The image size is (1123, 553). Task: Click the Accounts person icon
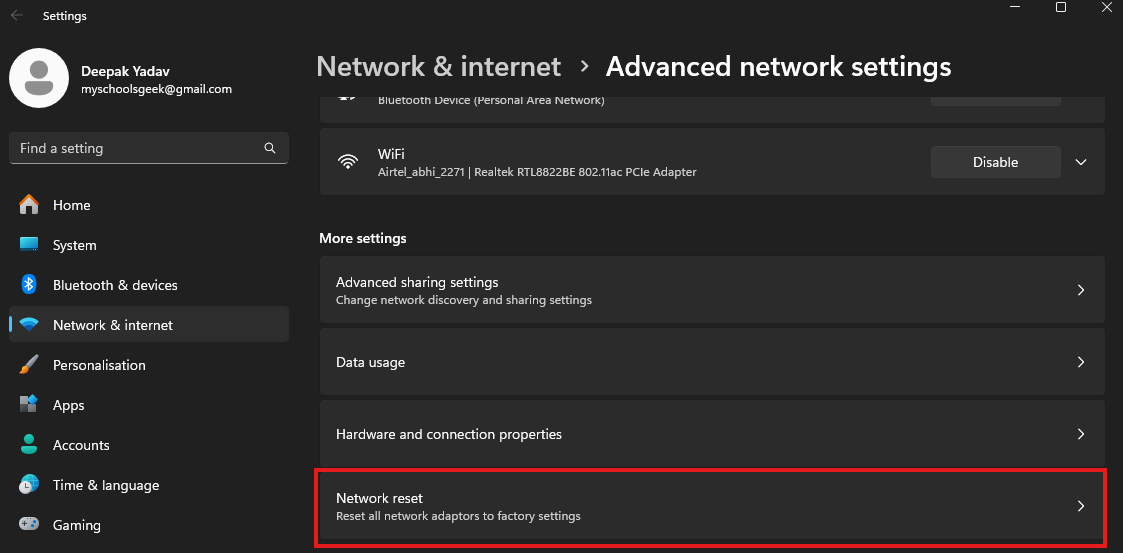[x=29, y=445]
